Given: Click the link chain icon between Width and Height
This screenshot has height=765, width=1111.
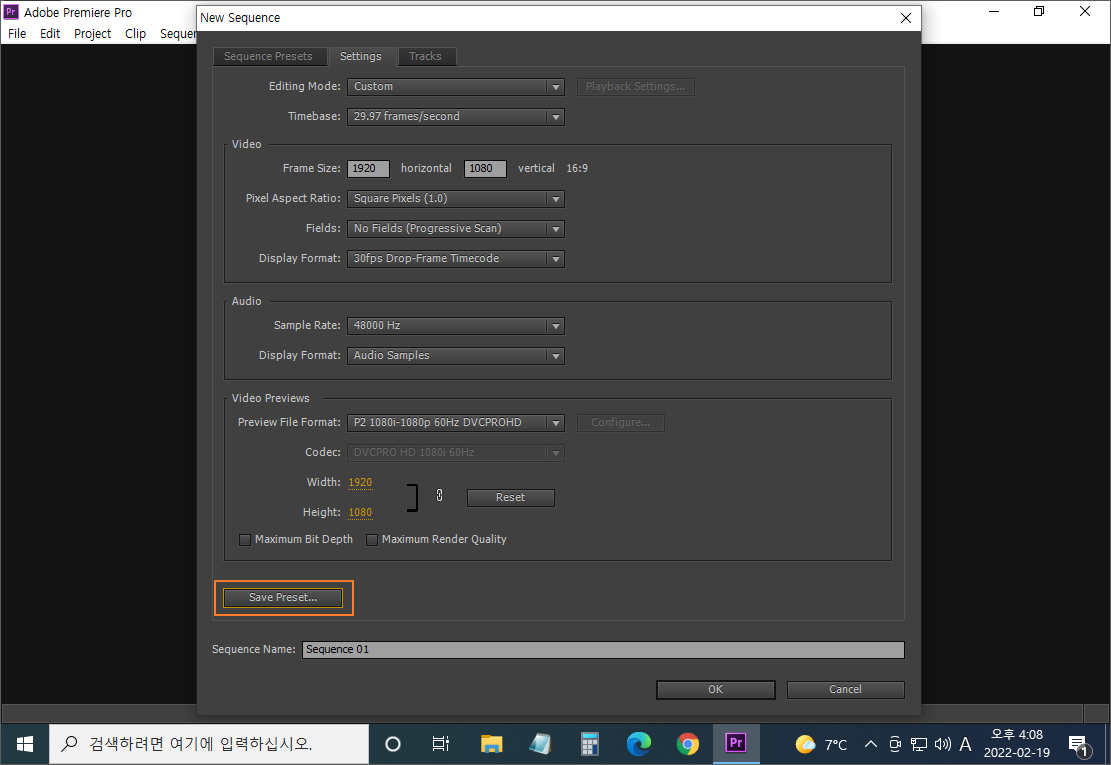Looking at the screenshot, I should (x=439, y=496).
